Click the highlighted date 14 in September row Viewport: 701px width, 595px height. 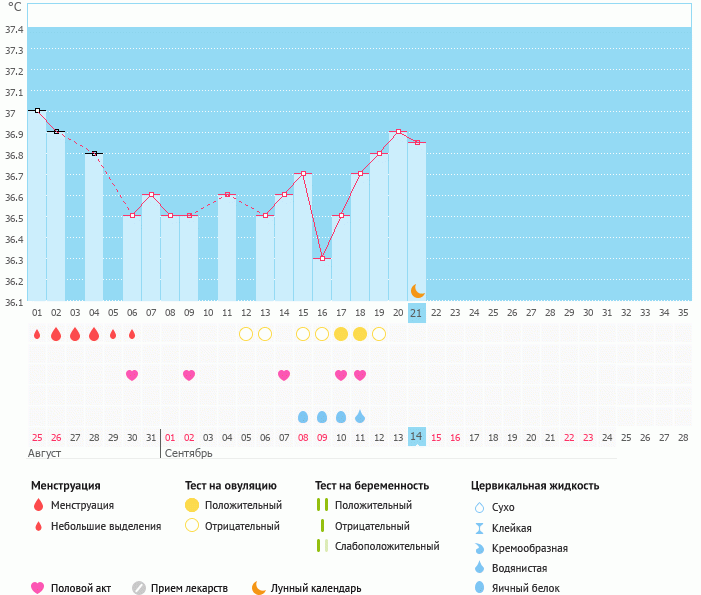tap(417, 437)
